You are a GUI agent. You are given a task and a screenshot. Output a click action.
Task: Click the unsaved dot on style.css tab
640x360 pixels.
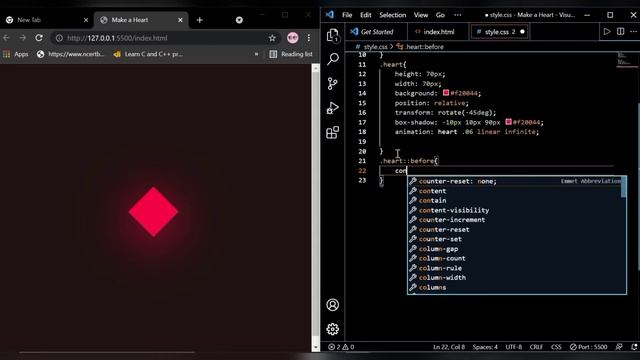click(x=522, y=31)
